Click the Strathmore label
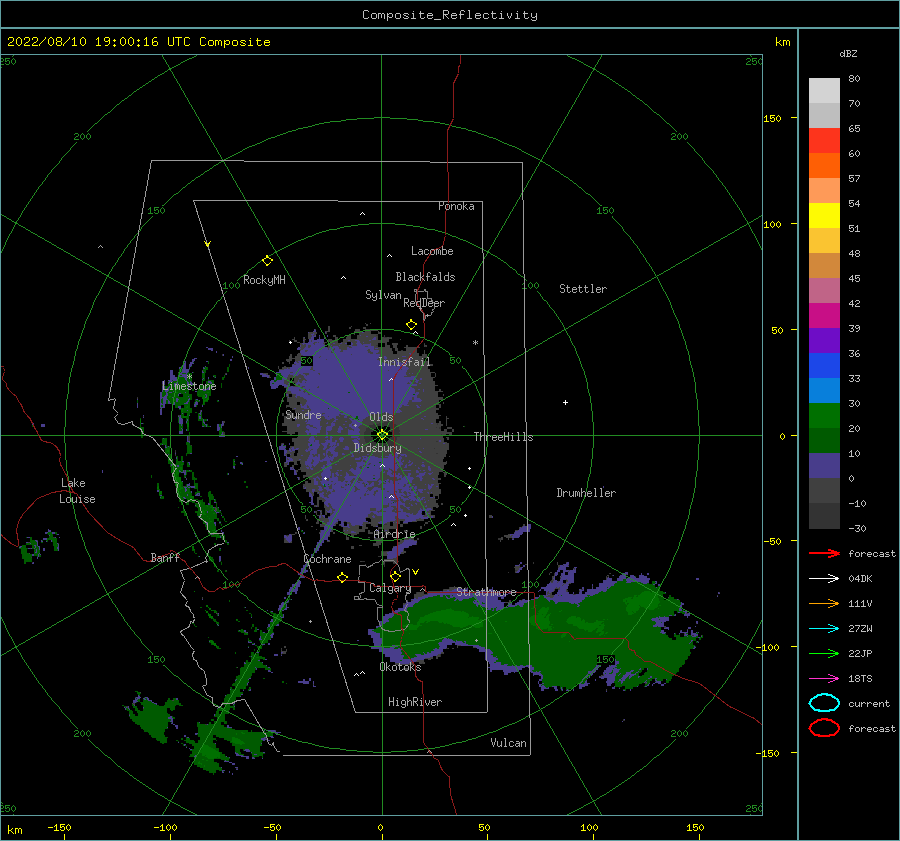The height and width of the screenshot is (841, 900). point(486,592)
